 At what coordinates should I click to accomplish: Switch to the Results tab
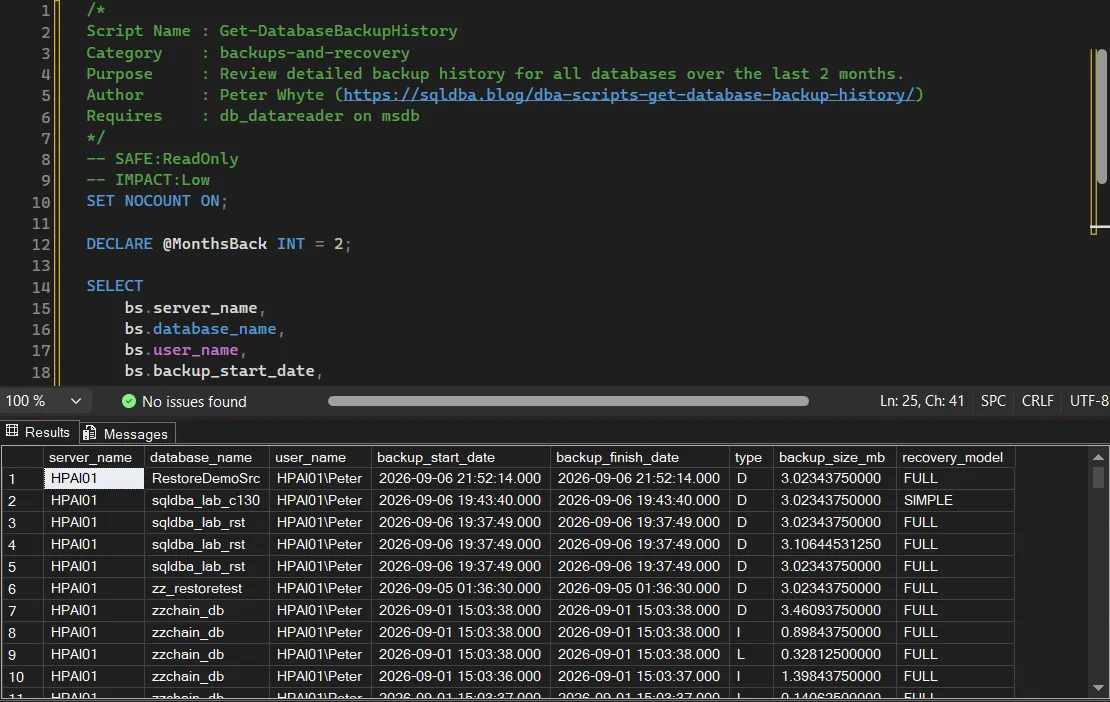(38, 432)
